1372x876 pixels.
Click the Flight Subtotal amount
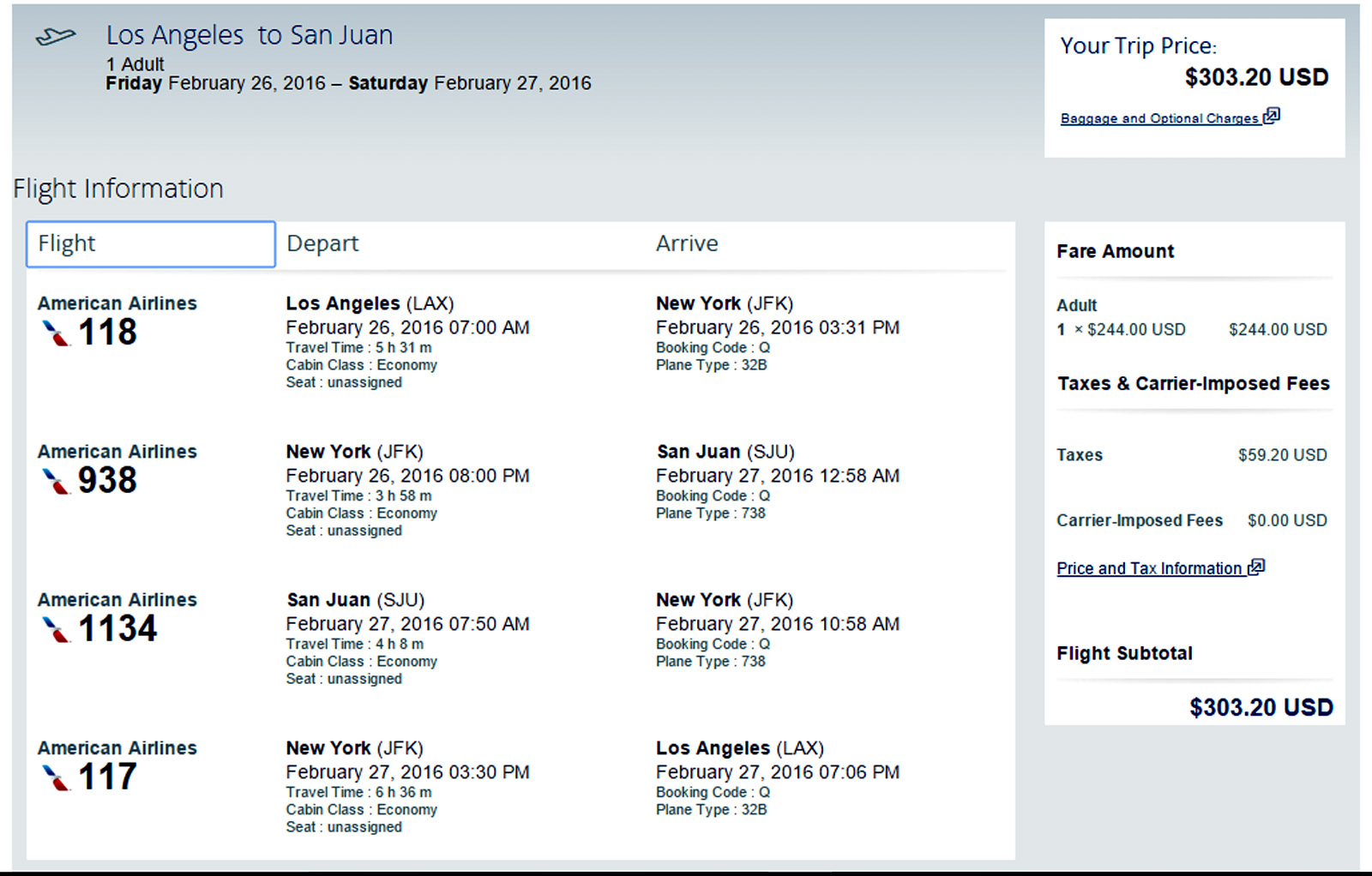(1261, 707)
